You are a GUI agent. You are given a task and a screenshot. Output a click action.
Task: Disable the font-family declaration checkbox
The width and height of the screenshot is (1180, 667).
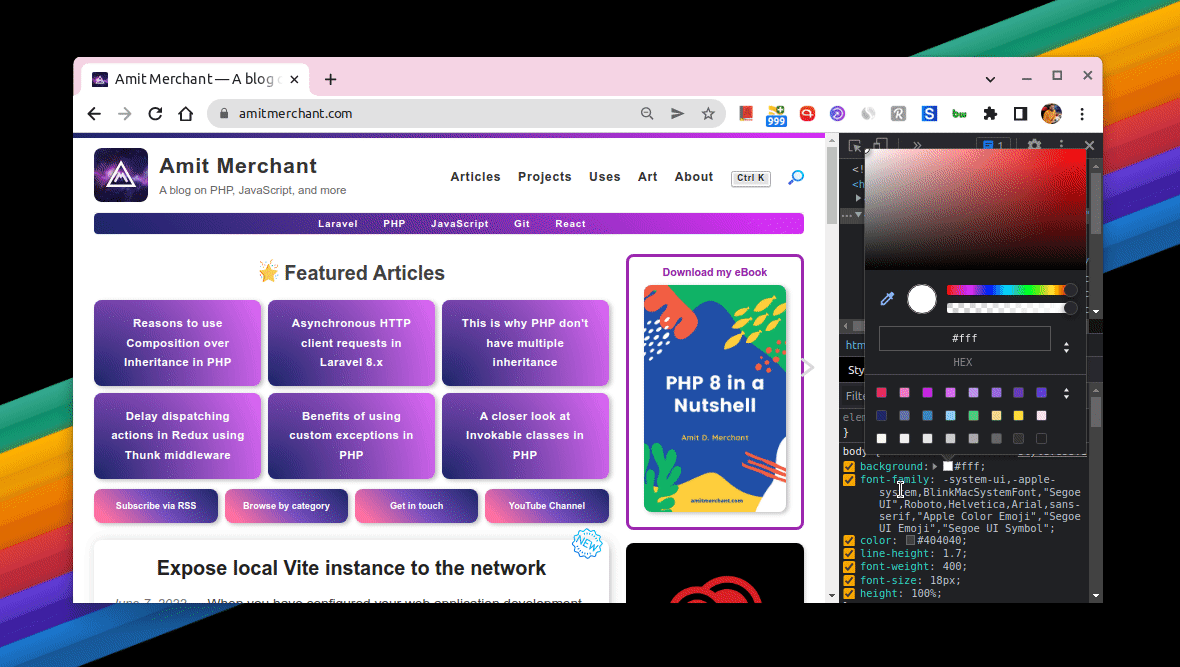(848, 480)
